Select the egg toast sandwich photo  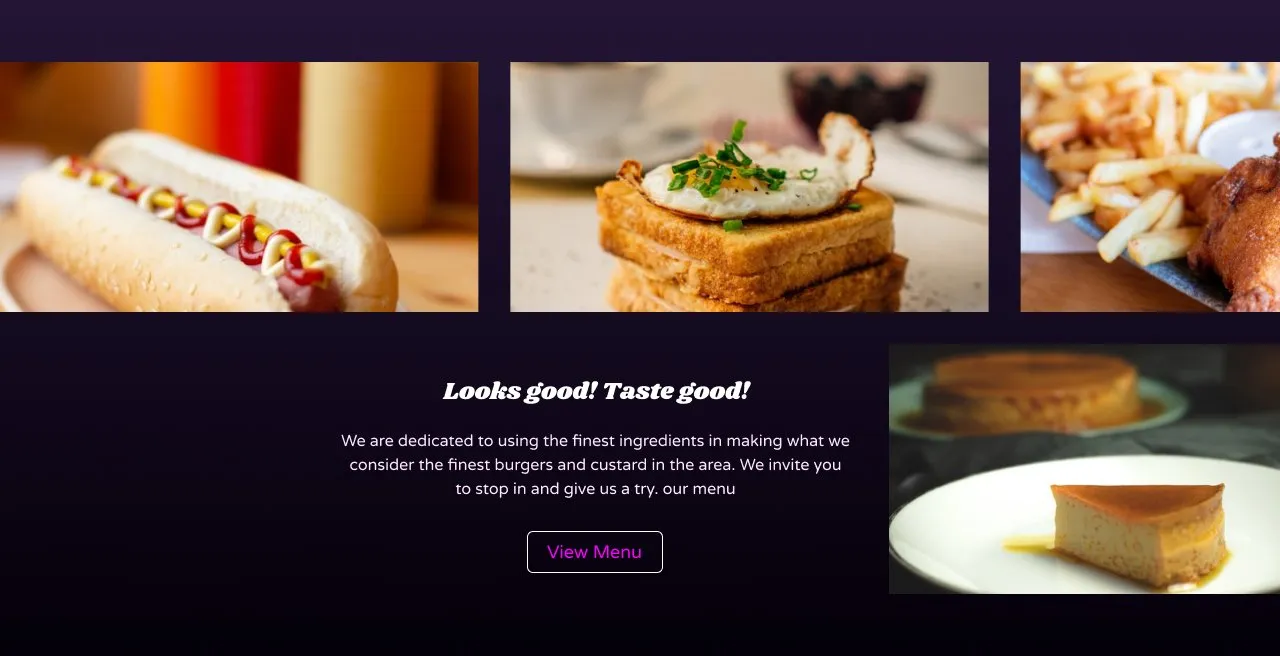749,187
